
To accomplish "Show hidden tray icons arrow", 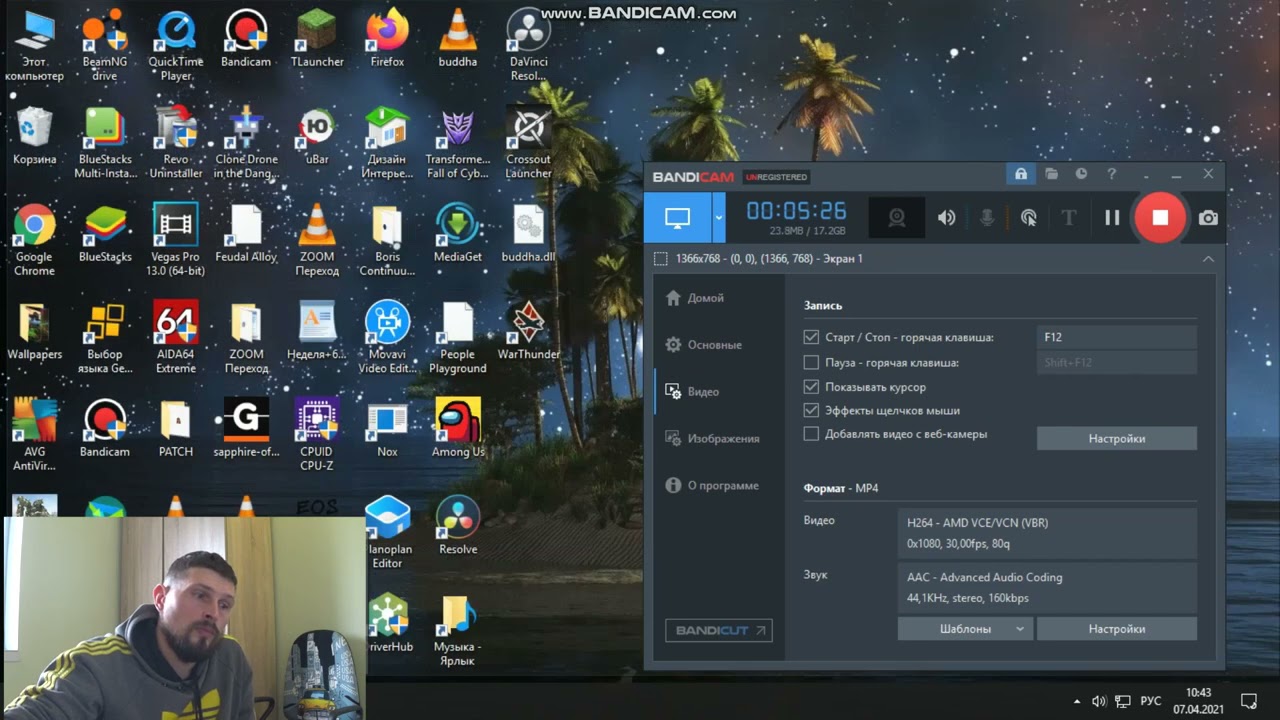I will click(x=1077, y=702).
